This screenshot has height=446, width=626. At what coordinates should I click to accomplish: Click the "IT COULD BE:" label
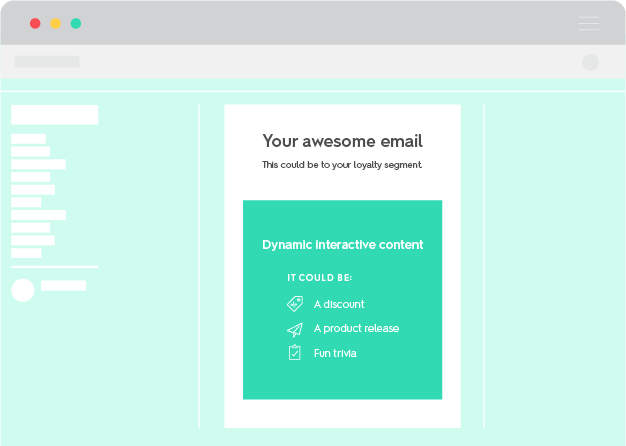(319, 278)
